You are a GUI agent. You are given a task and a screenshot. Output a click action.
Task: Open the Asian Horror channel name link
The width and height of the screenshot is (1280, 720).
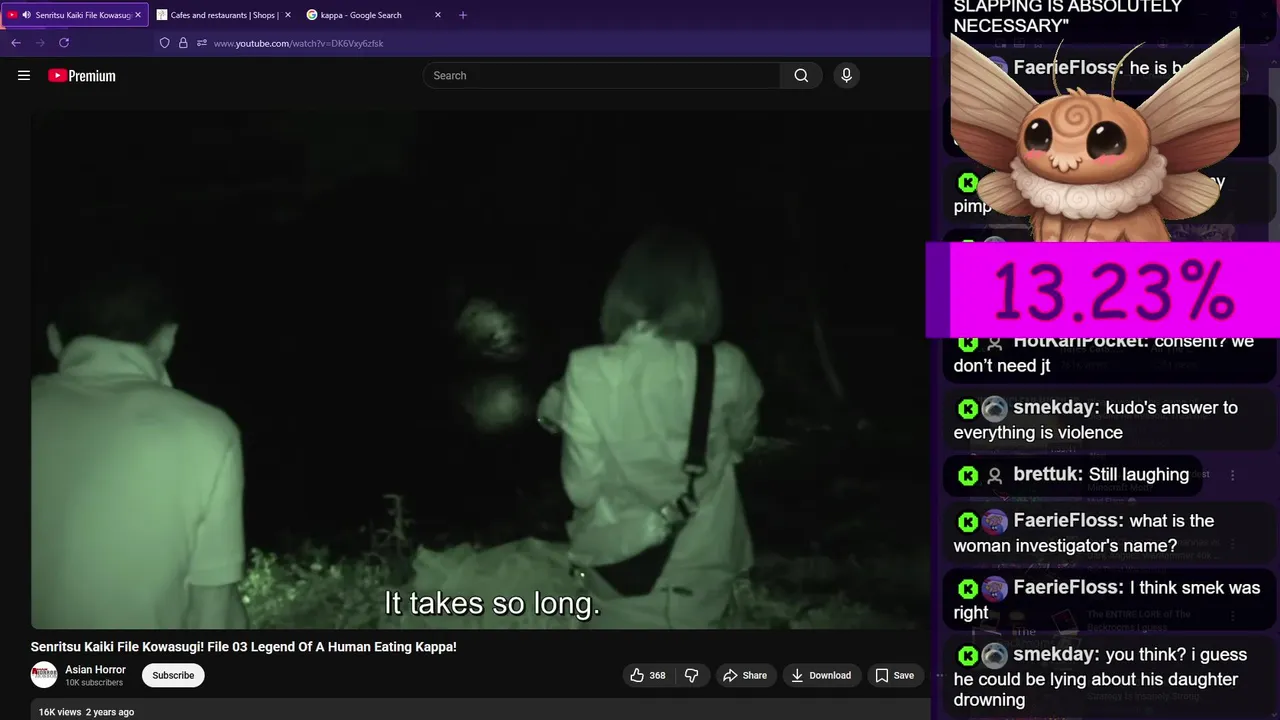96,670
